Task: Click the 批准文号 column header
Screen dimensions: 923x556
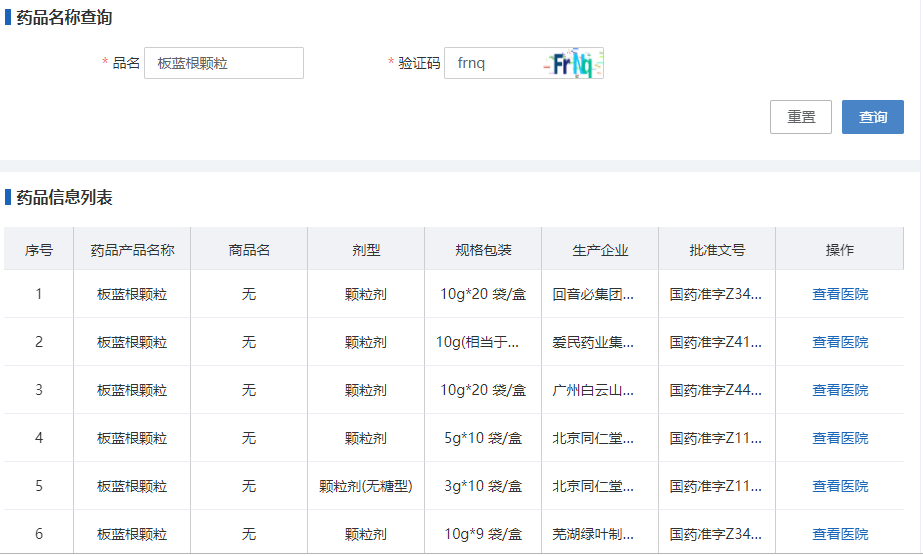Action: (717, 250)
